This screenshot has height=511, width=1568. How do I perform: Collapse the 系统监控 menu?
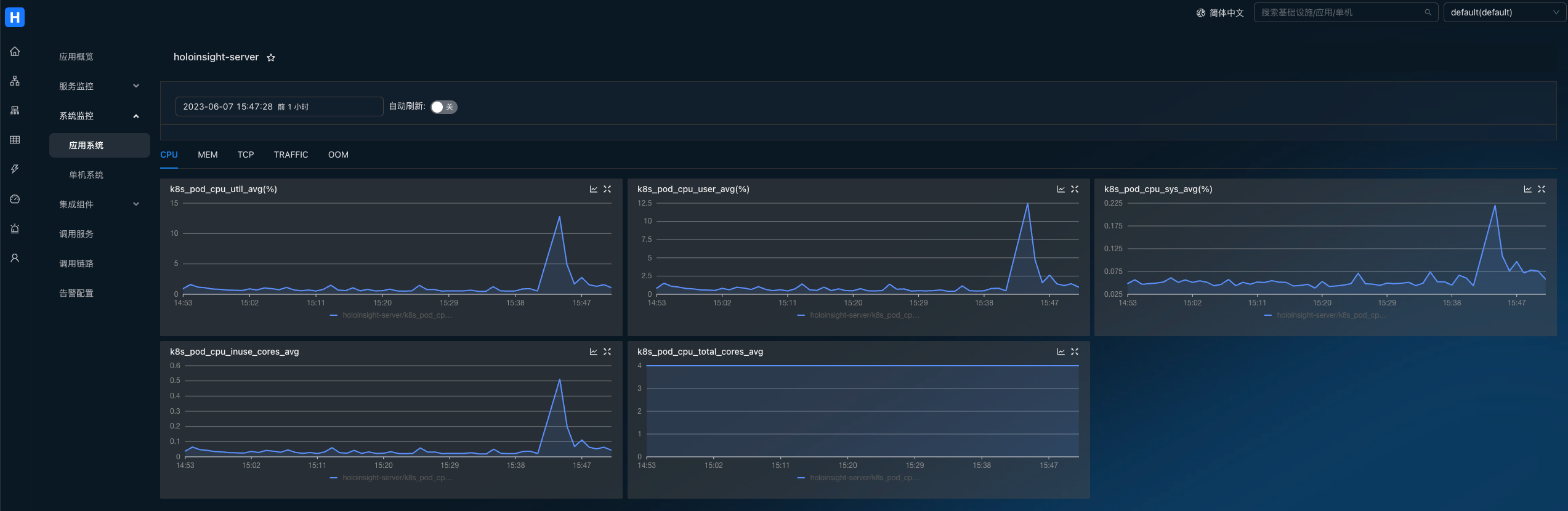100,116
